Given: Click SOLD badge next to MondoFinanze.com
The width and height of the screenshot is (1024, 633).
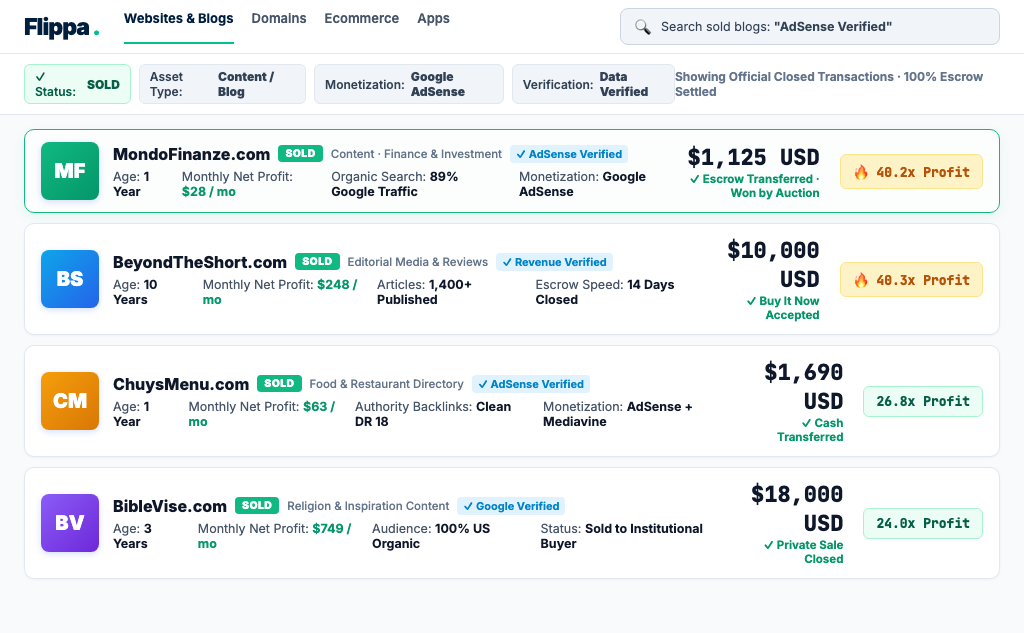Looking at the screenshot, I should click(300, 154).
